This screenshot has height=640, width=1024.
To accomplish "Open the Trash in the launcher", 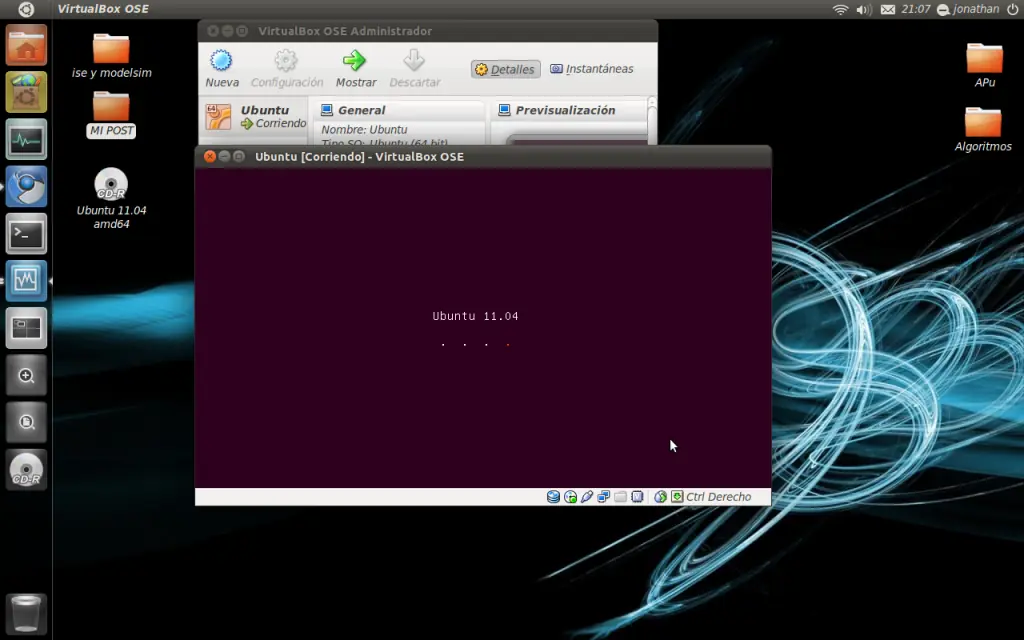I will tap(26, 613).
